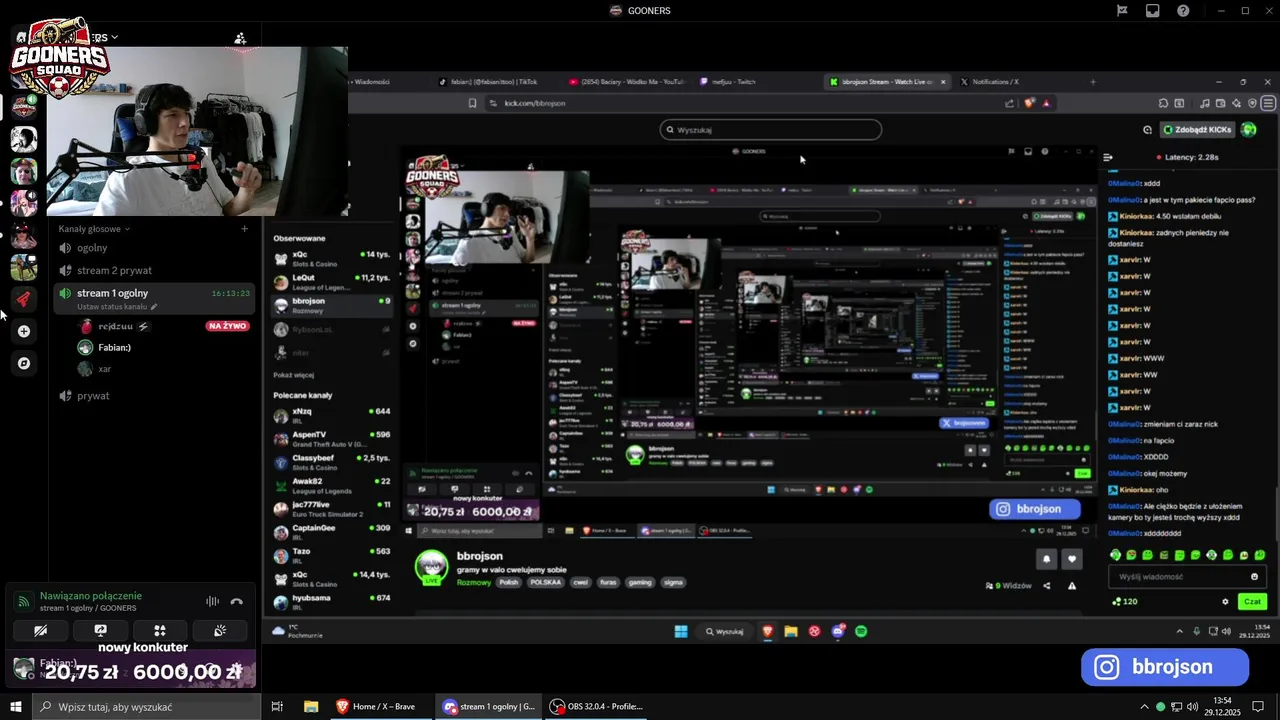This screenshot has width=1280, height=720.
Task: Open OBS 32.0.4 from the taskbar
Action: [597, 706]
